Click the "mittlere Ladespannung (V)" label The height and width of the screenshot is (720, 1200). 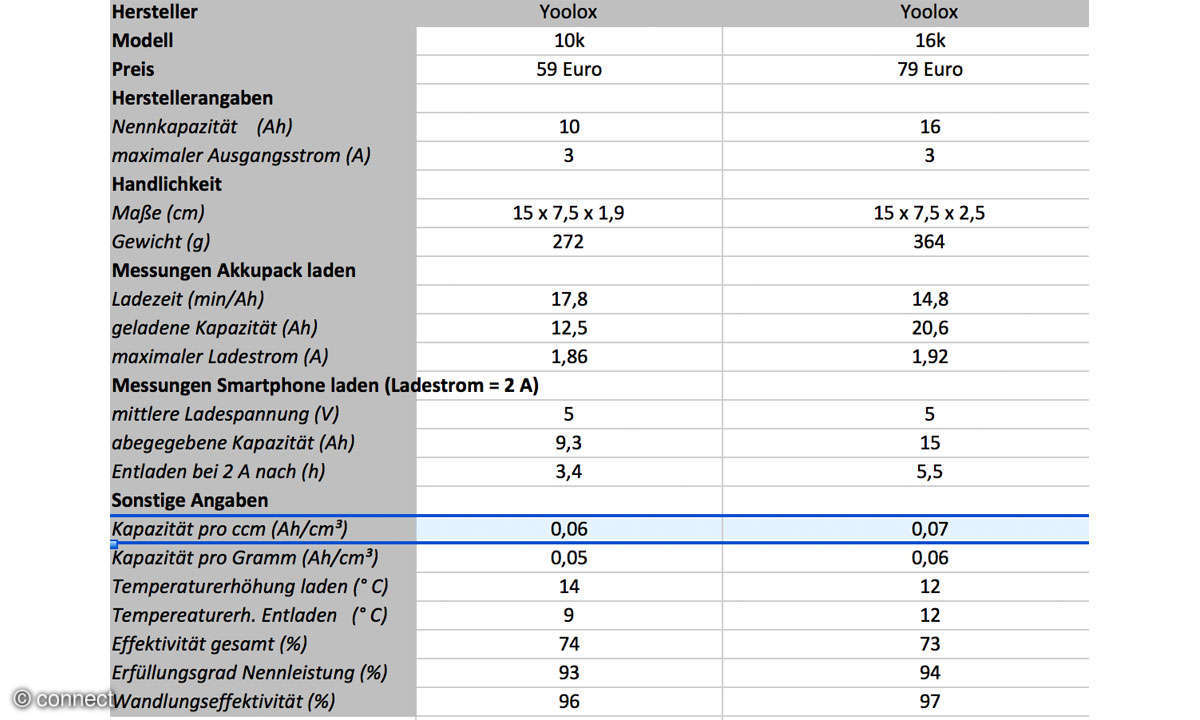click(x=224, y=414)
